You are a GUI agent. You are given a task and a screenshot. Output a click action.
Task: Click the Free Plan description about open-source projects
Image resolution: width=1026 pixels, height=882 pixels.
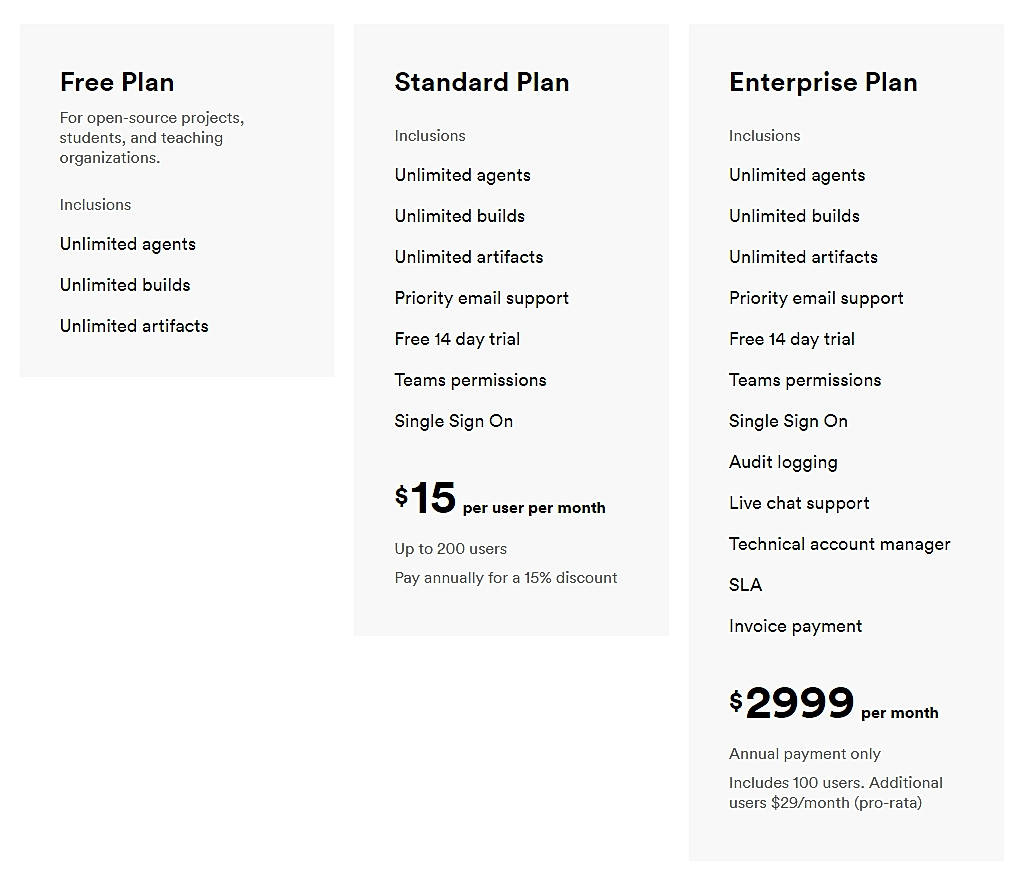pyautogui.click(x=151, y=138)
